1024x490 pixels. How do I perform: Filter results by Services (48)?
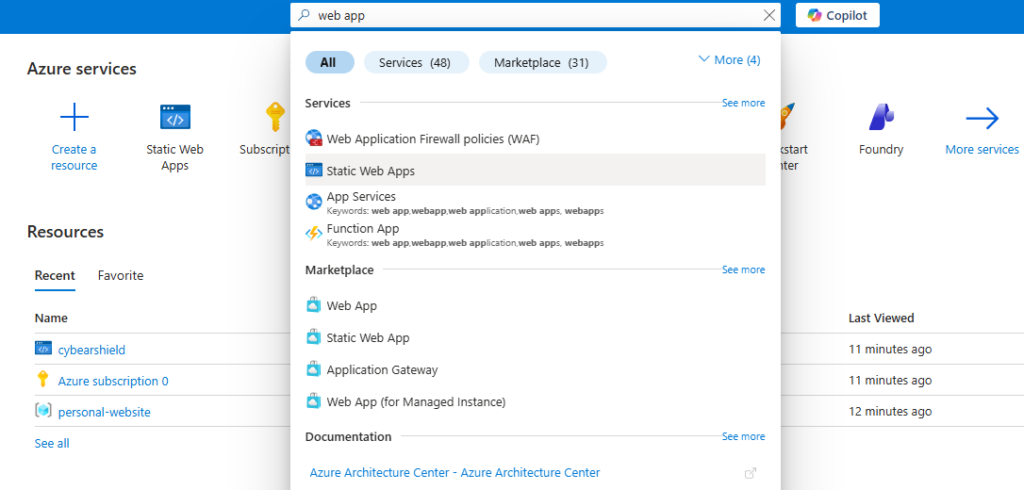414,63
